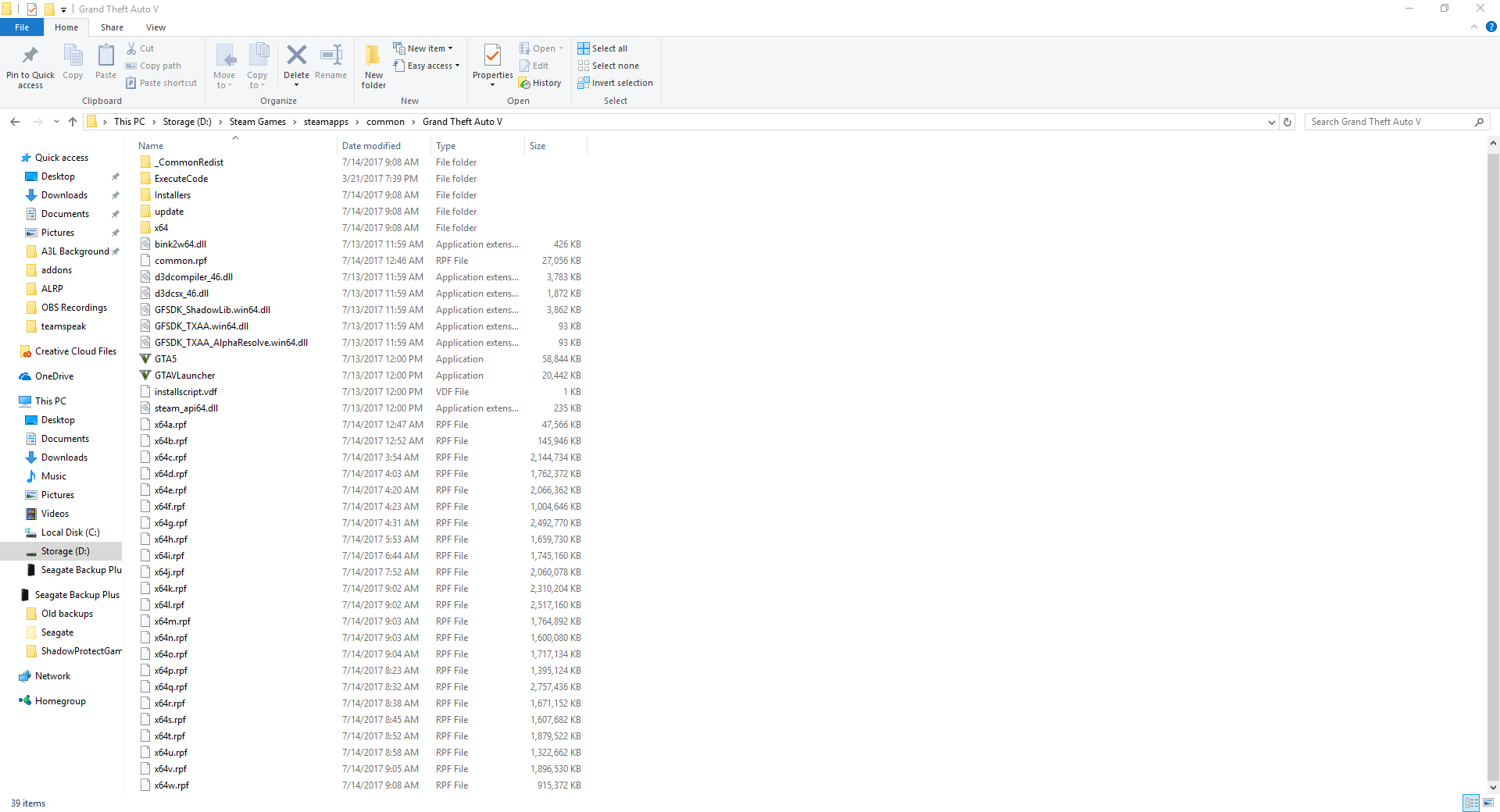Switch to large thumbnails view button
Viewport: 1500px width, 812px height.
point(1488,803)
